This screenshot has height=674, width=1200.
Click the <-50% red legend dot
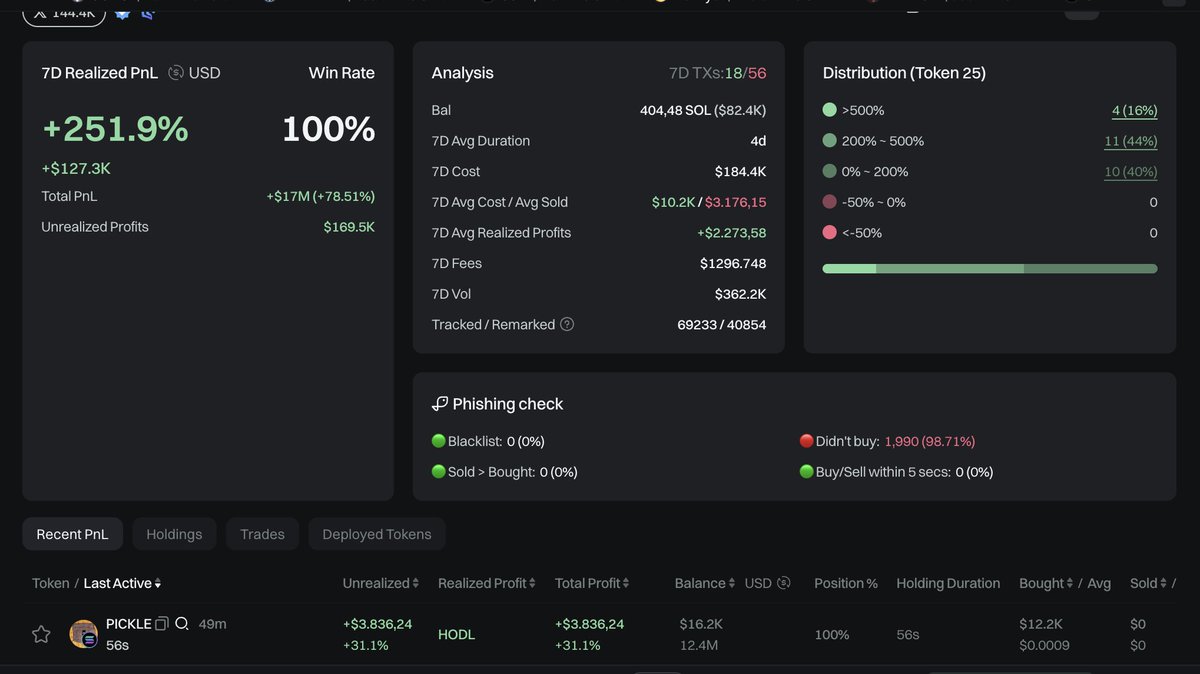point(829,233)
